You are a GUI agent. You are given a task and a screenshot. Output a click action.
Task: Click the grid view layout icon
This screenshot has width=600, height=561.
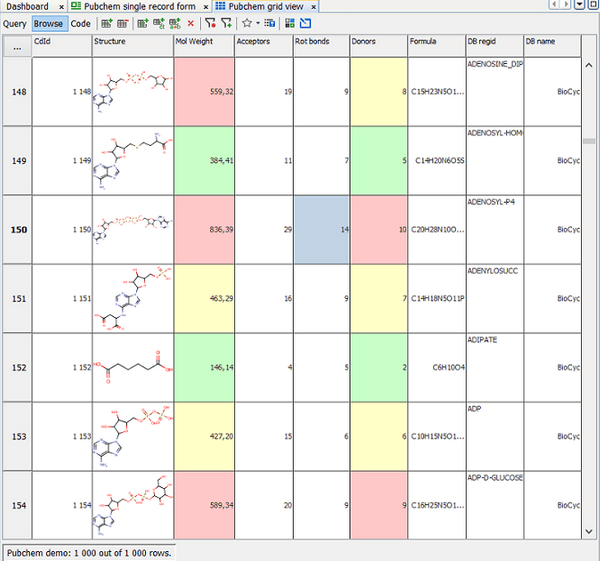(x=289, y=23)
